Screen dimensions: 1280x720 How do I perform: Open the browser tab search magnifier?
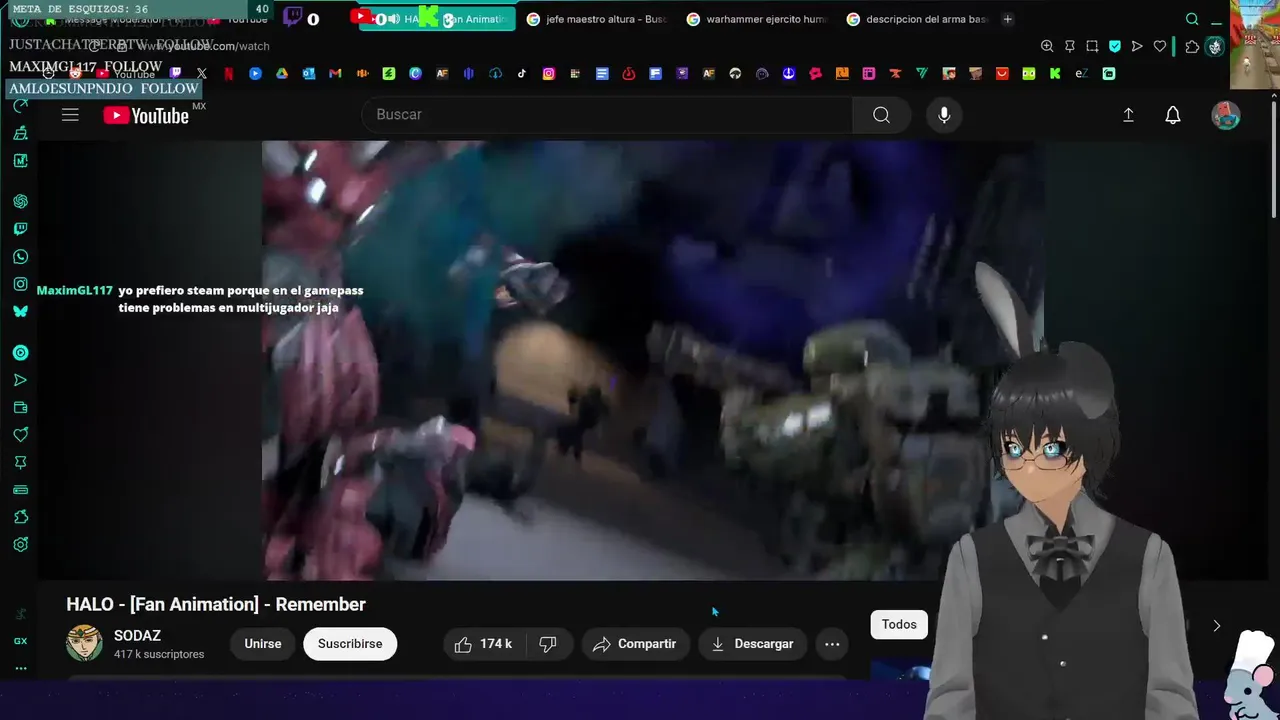1192,19
